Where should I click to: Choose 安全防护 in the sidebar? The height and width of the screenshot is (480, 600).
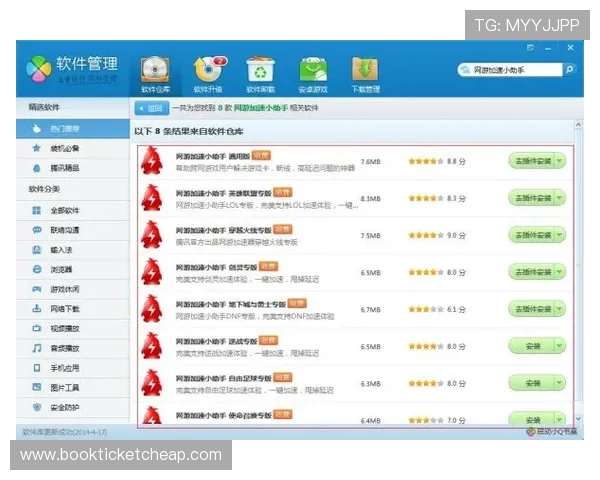(x=70, y=407)
